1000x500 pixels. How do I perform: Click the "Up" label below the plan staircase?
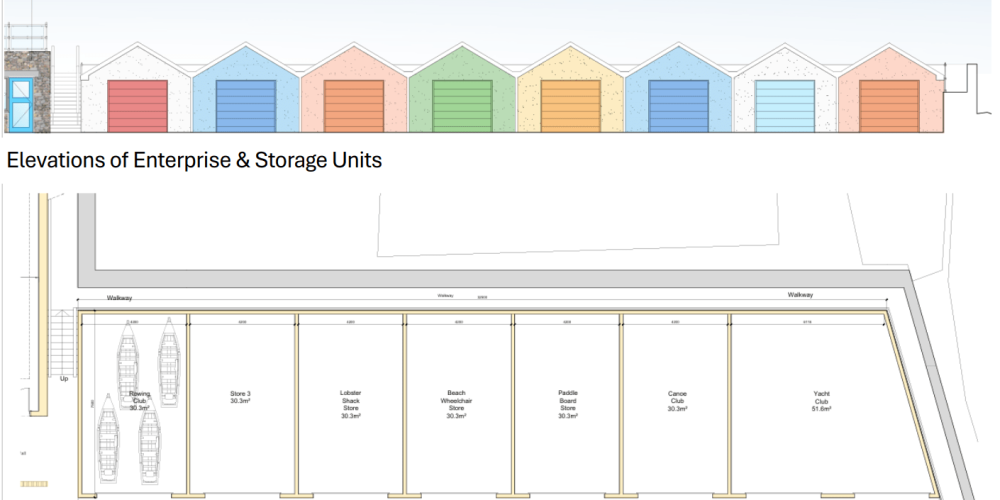click(x=64, y=379)
